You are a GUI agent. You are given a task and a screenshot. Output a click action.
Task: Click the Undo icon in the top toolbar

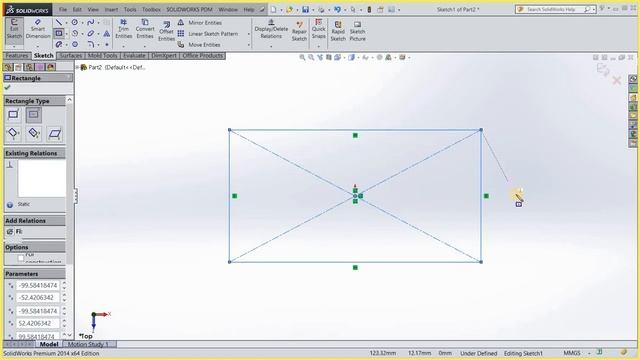[x=337, y=9]
